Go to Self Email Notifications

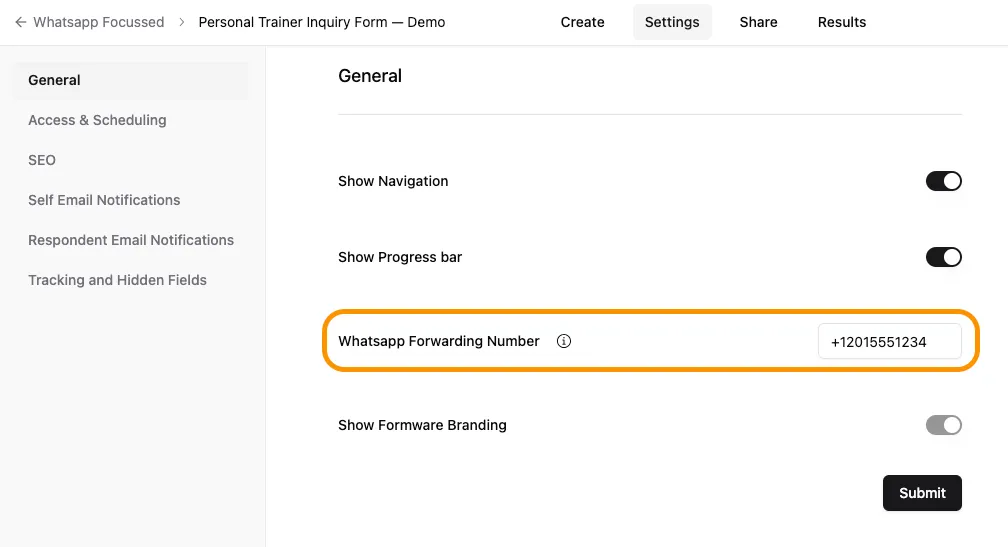tap(104, 200)
